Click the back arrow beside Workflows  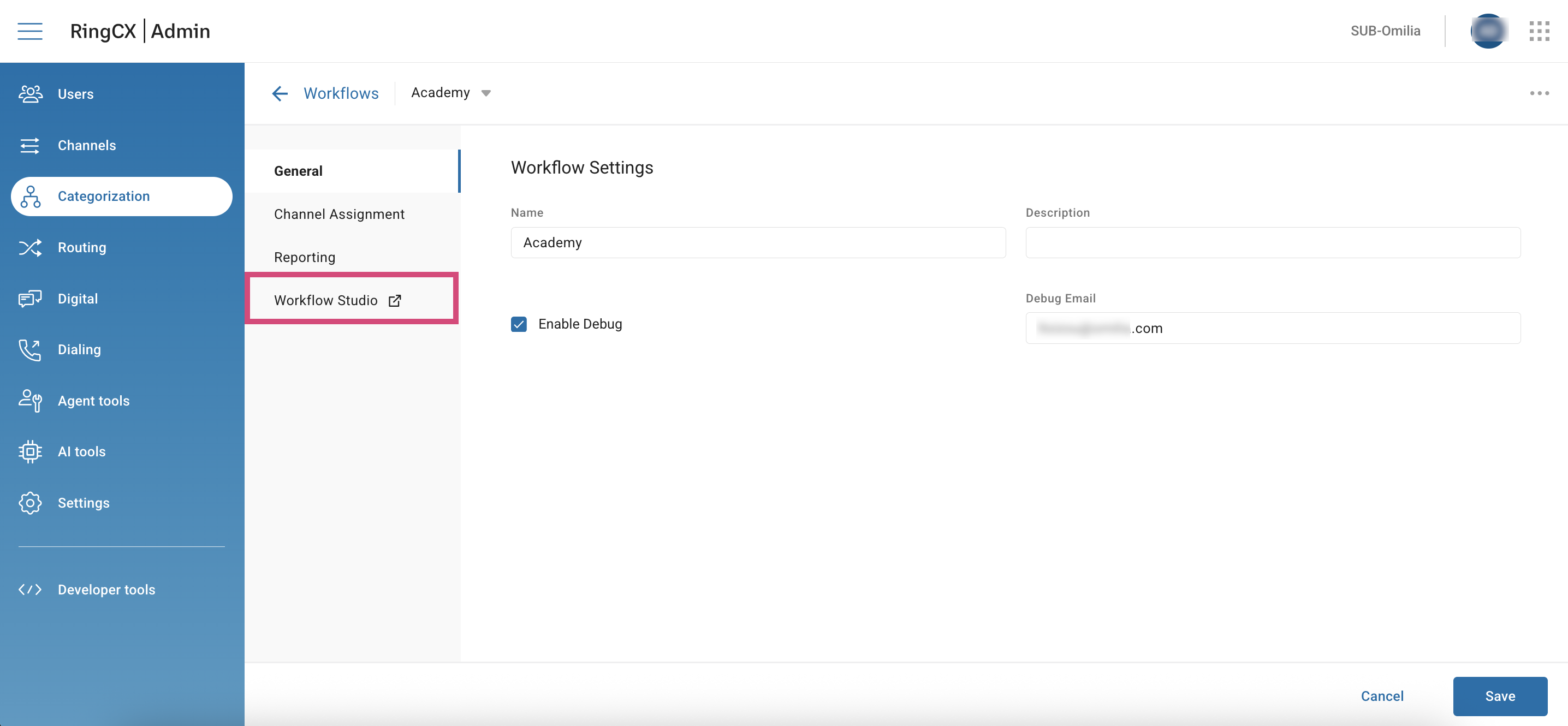(x=280, y=93)
